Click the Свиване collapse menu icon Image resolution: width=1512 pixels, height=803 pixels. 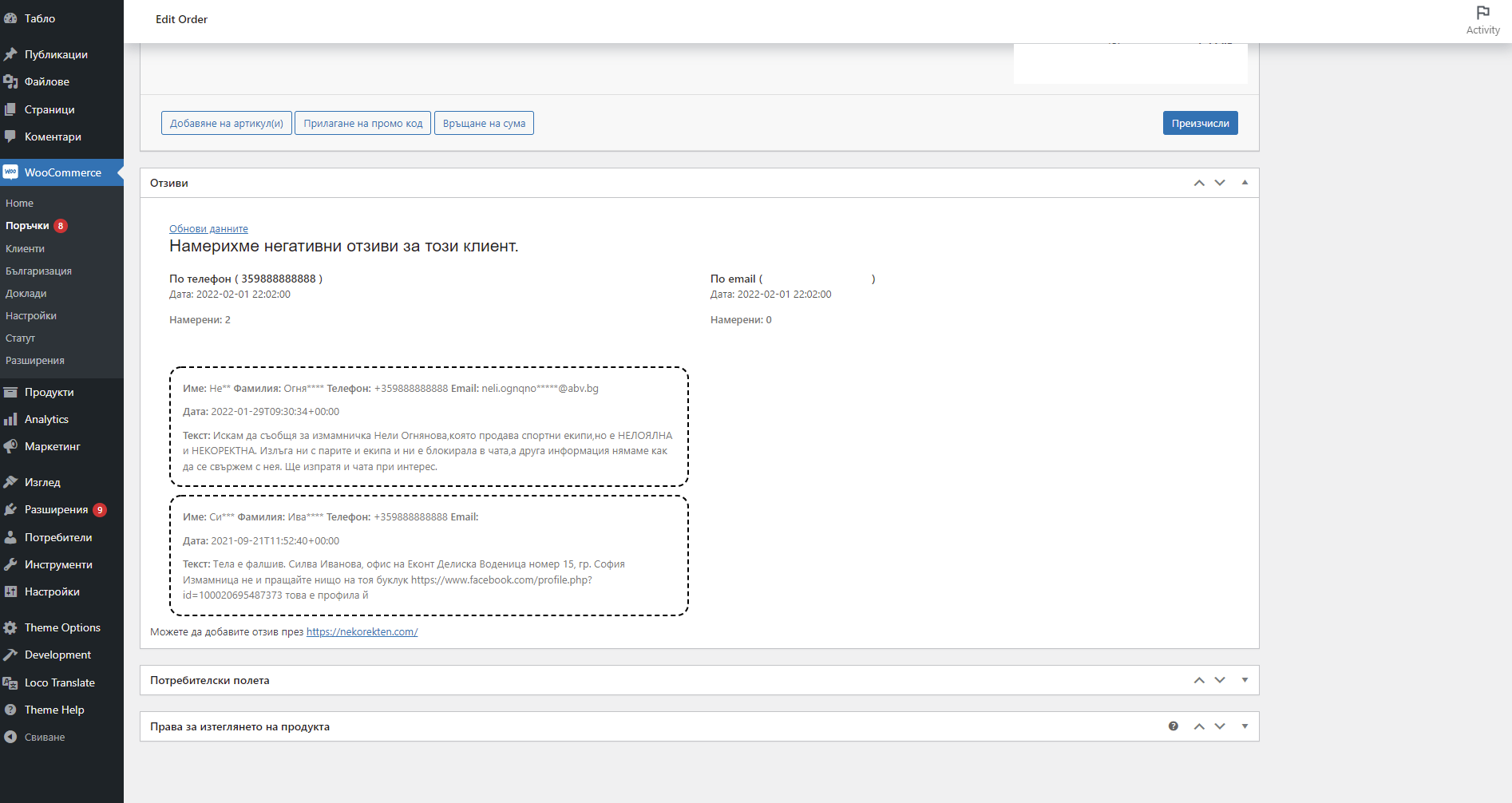pos(10,737)
